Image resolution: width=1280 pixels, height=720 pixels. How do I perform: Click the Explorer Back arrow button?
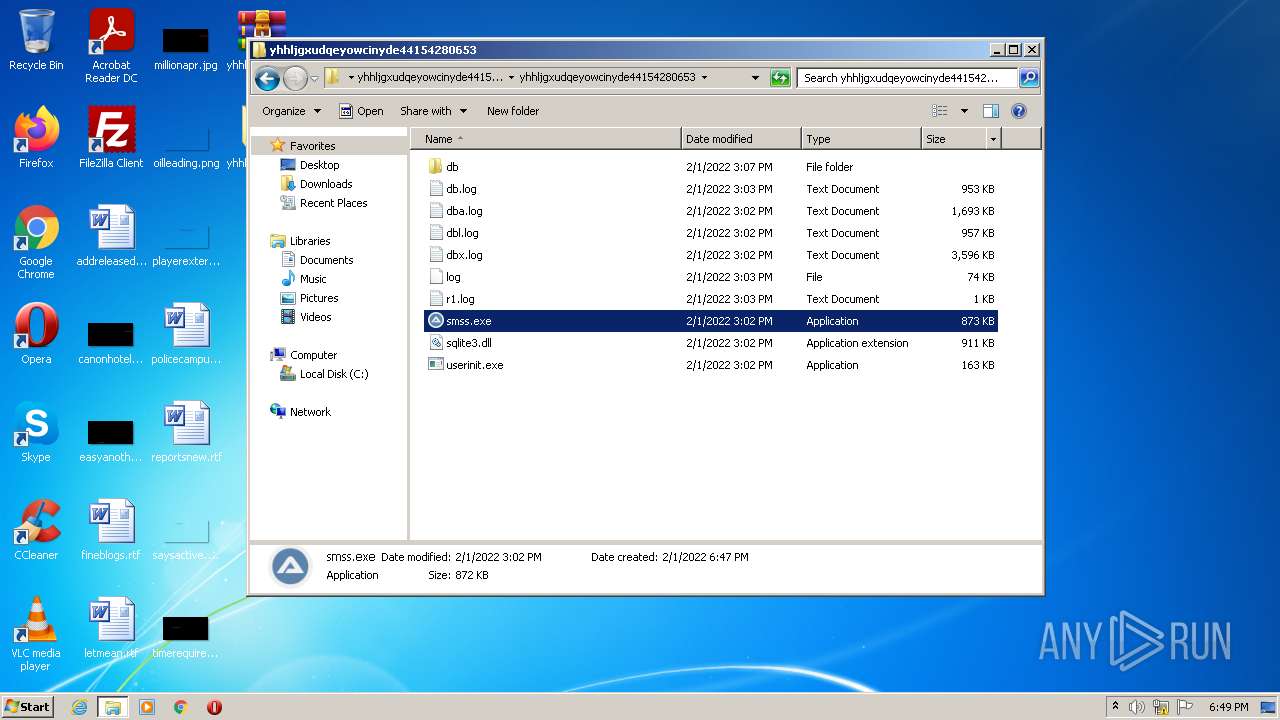coord(267,78)
